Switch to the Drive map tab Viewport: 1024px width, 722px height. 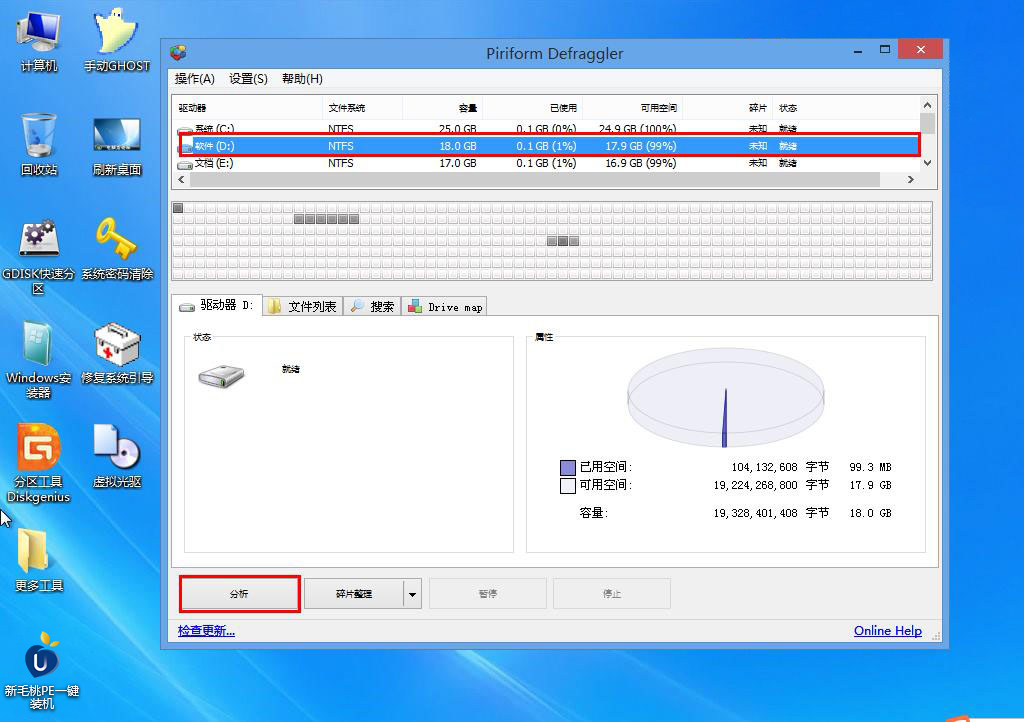tap(445, 307)
